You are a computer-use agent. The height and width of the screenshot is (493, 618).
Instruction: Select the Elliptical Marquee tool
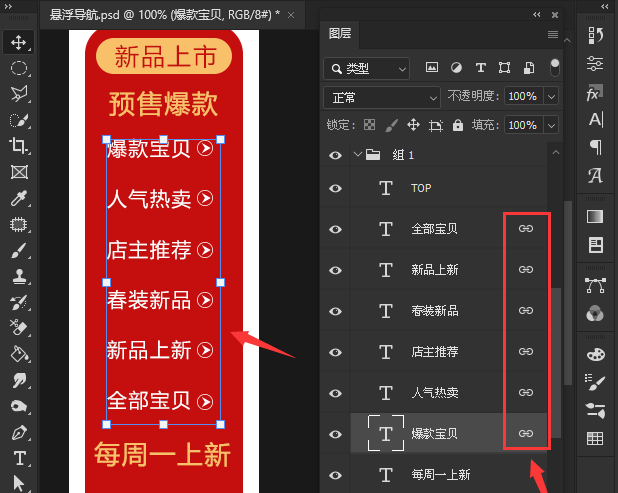point(18,68)
